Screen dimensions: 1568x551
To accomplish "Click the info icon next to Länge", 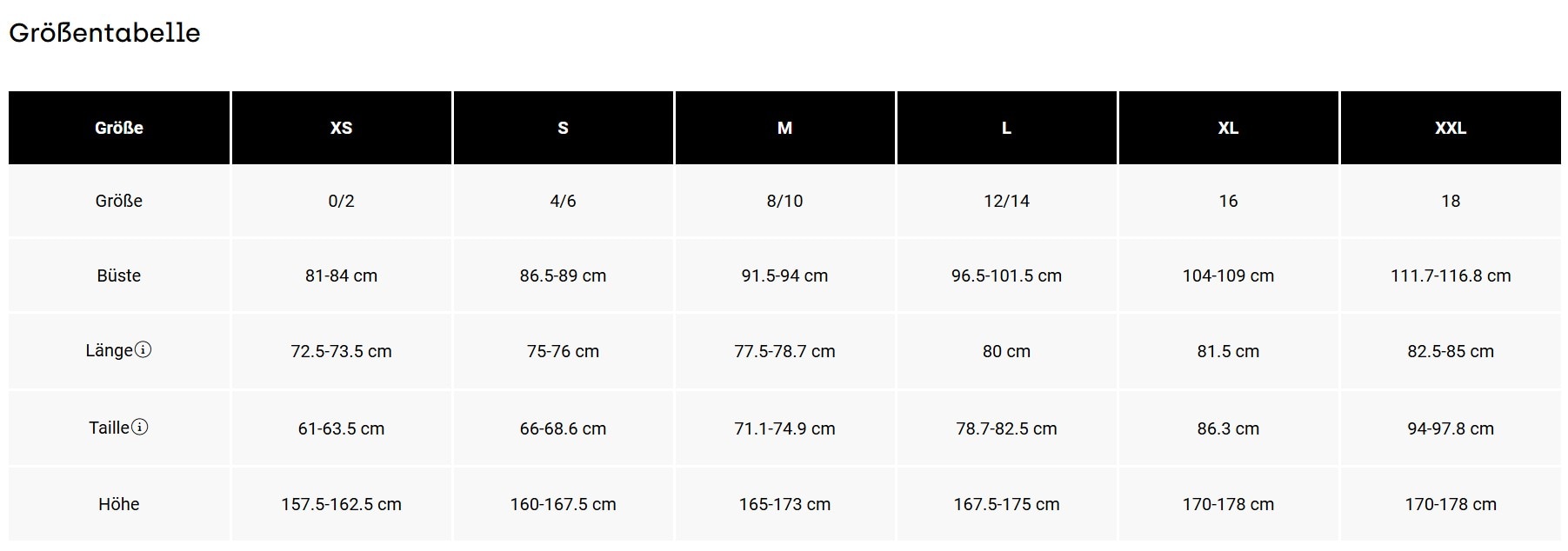I will point(143,350).
